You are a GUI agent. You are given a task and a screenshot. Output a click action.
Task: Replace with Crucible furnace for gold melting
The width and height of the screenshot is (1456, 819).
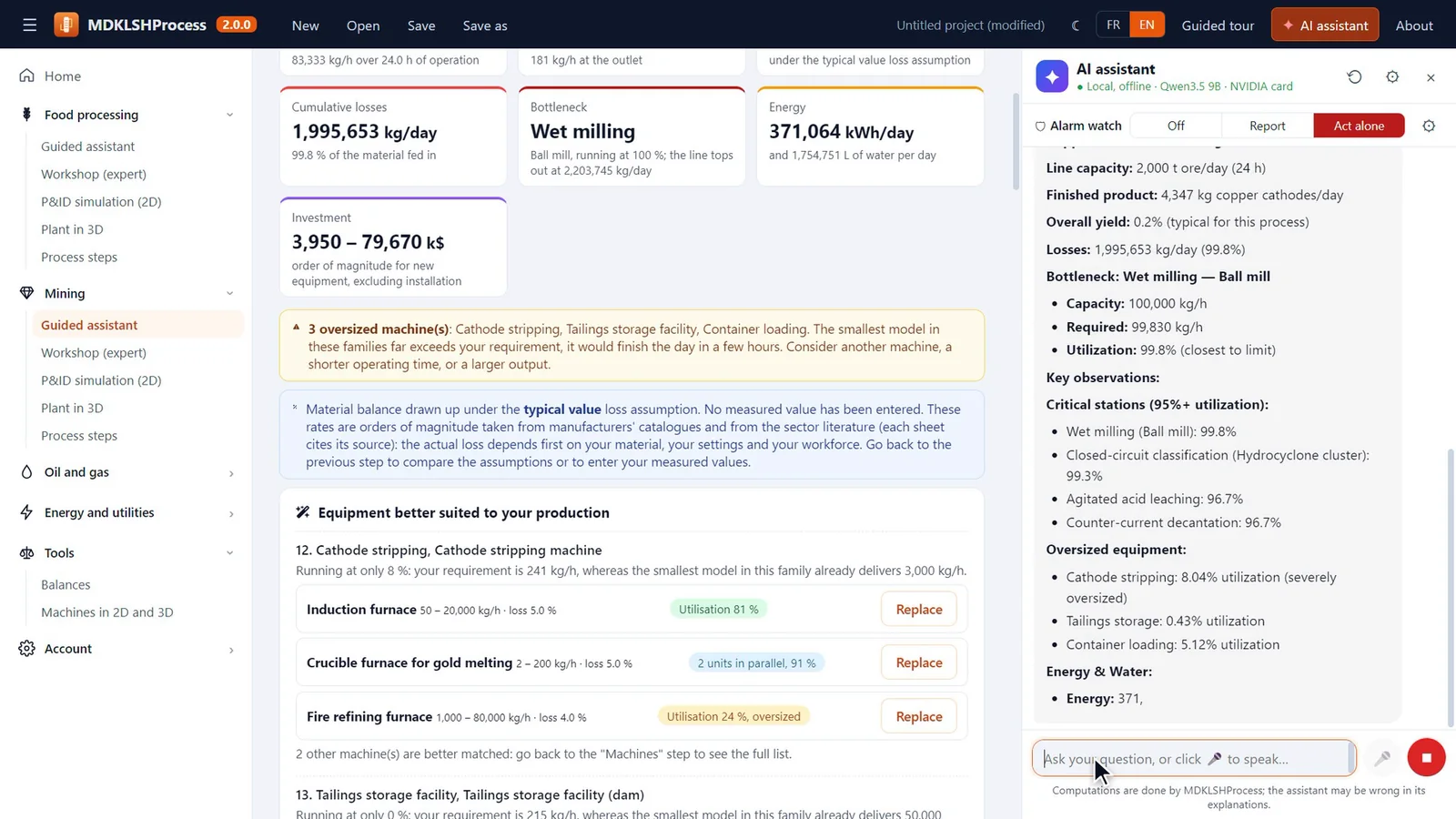point(919,663)
